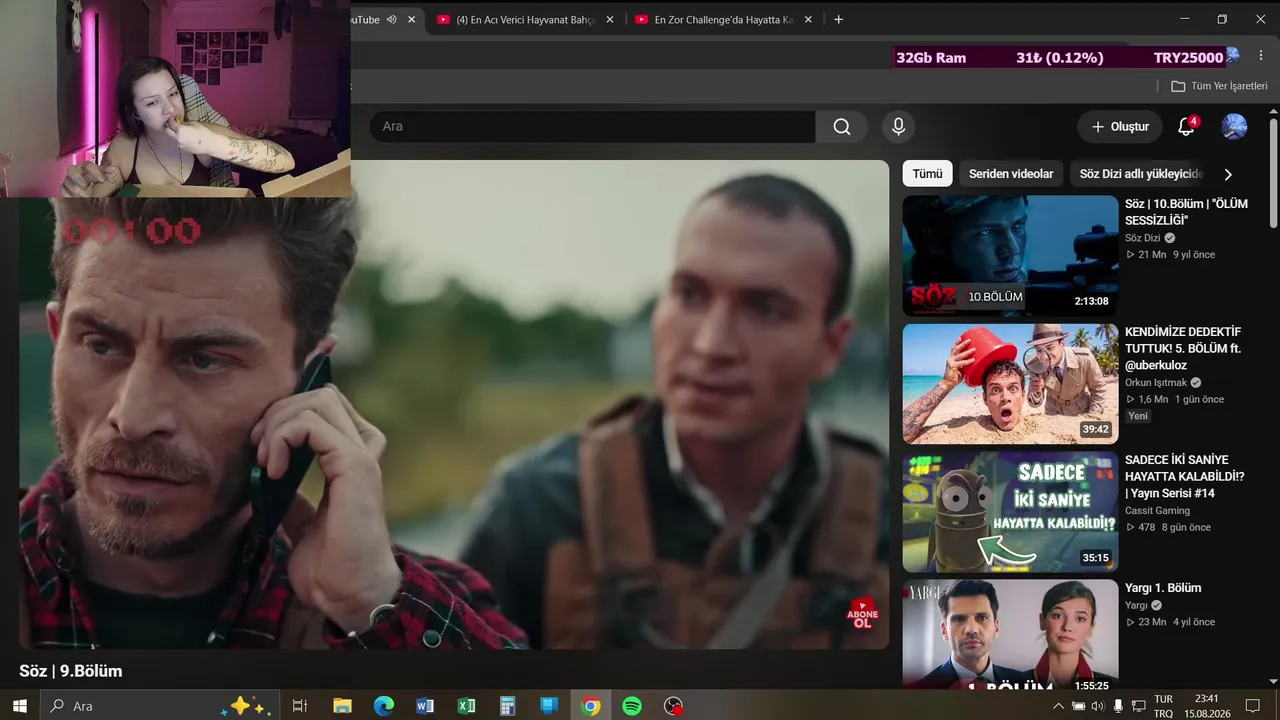Switch to Google Chrome on taskbar
Screen dimensions: 1280x720
click(591, 706)
